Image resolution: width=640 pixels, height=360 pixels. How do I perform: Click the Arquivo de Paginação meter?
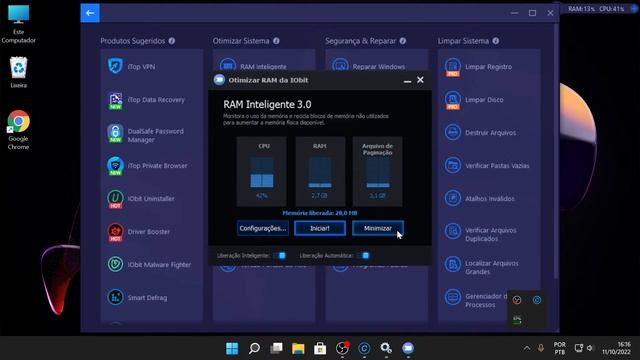pyautogui.click(x=378, y=171)
